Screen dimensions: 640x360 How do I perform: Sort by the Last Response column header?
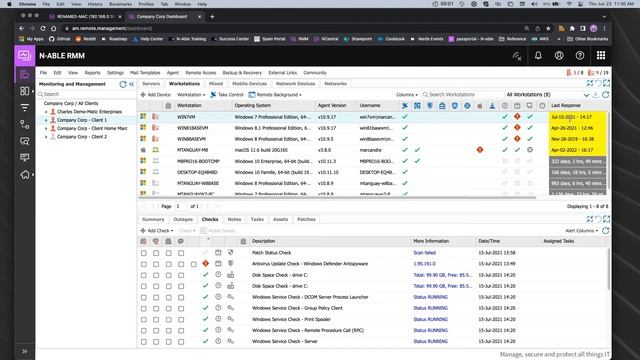coord(566,106)
